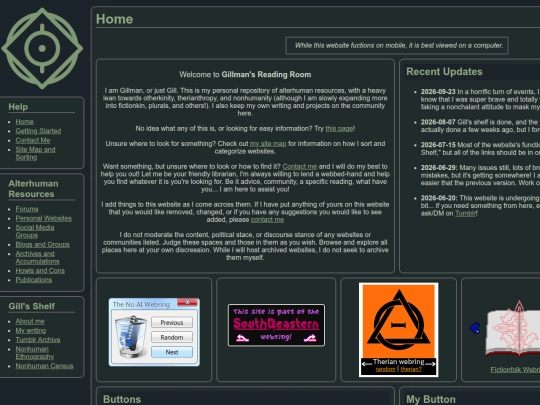This screenshot has width=540, height=405.
Task: Click the blue heart left arrow of Fictionfolk webring
Action: pyautogui.click(x=475, y=328)
